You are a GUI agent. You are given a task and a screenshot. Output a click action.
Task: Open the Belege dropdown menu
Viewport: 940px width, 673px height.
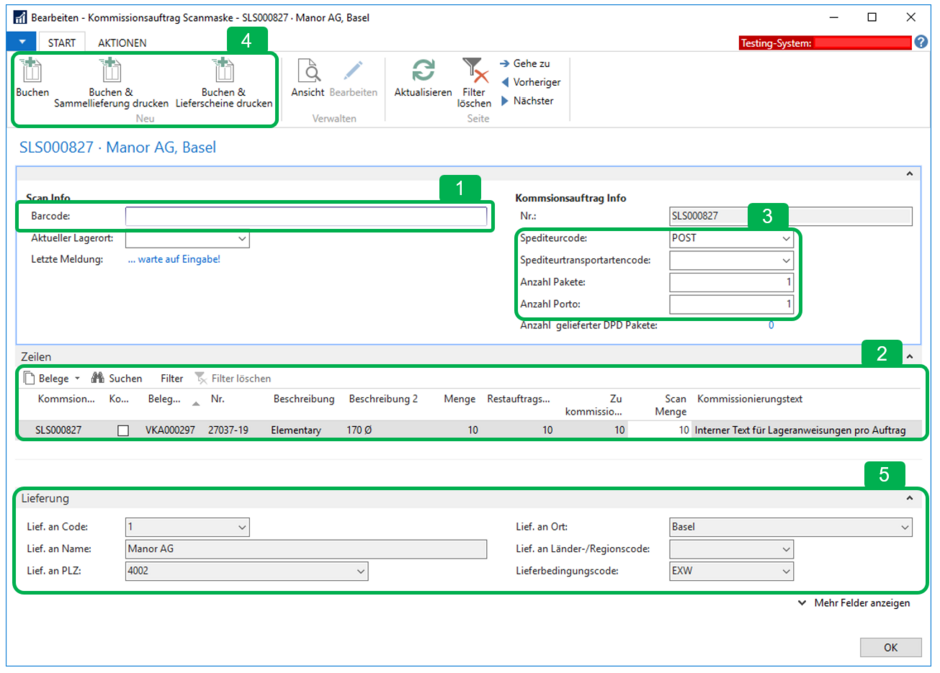click(52, 378)
